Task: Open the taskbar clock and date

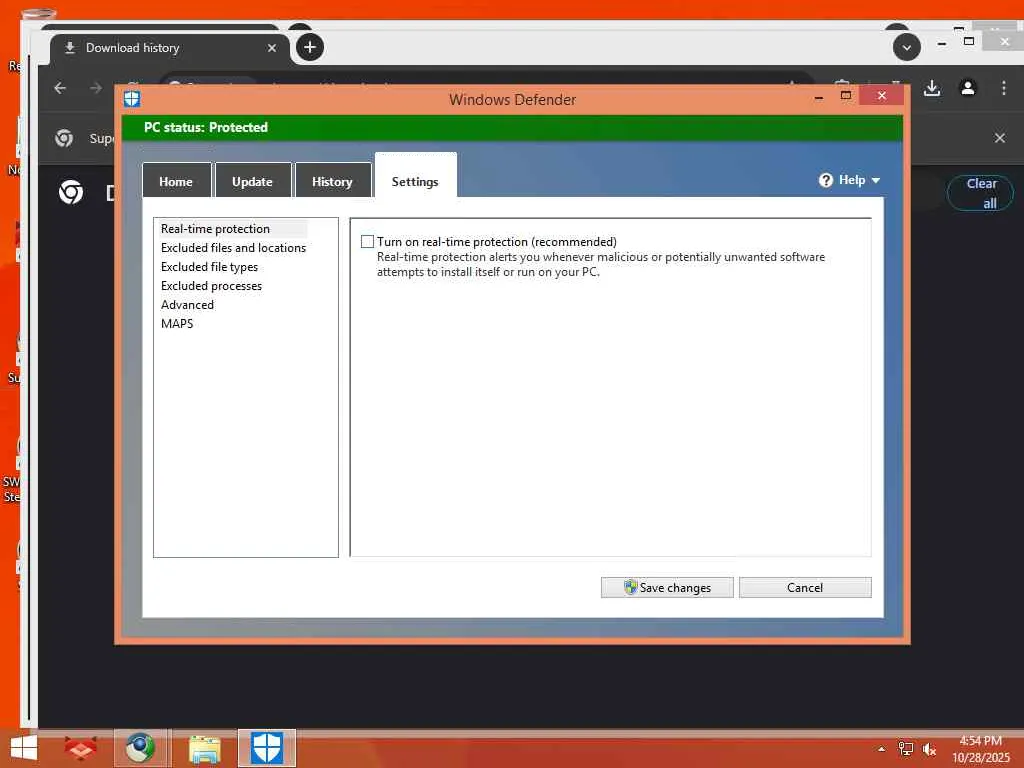Action: pyautogui.click(x=980, y=749)
